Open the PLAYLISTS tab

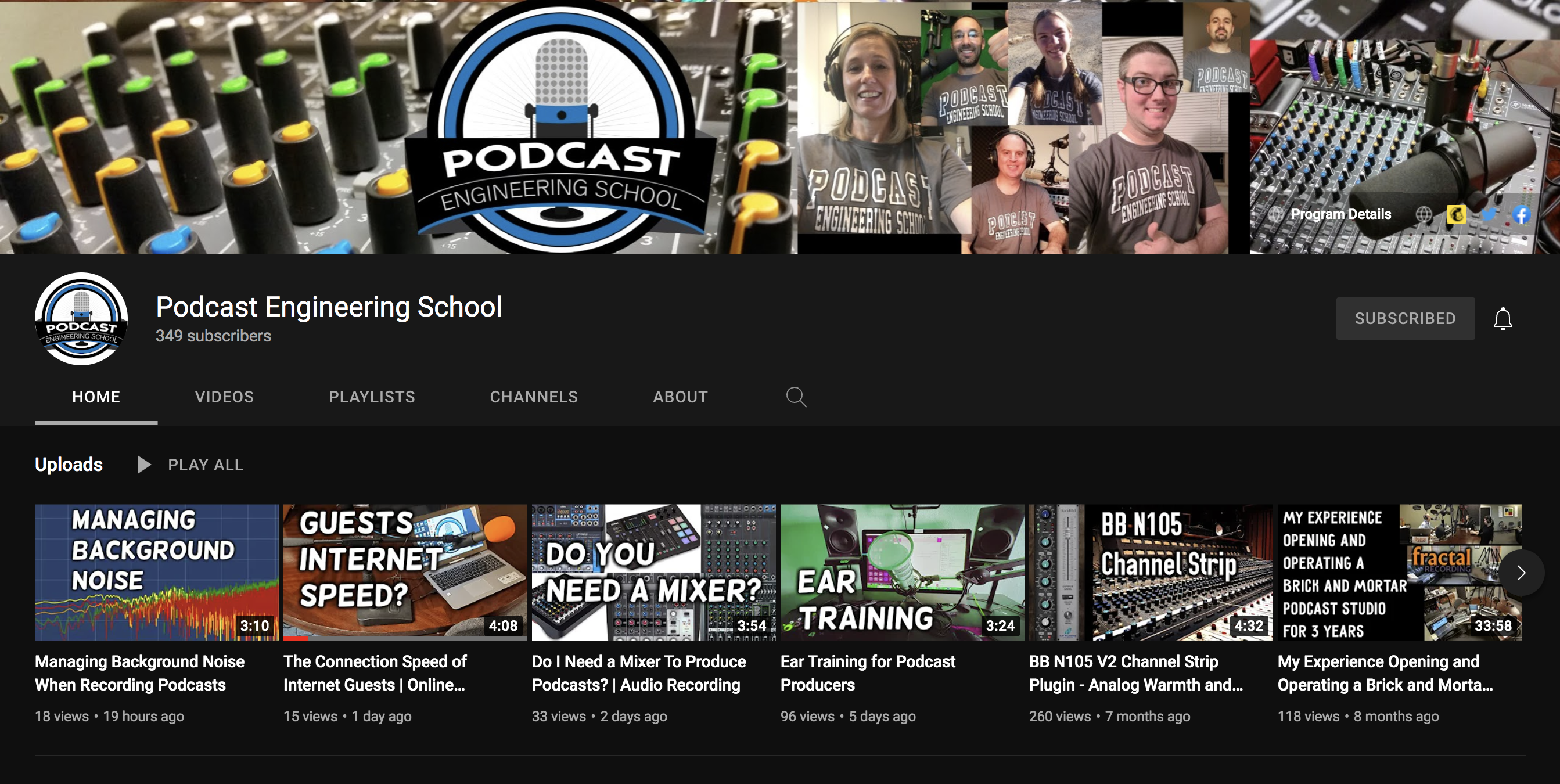tap(372, 397)
